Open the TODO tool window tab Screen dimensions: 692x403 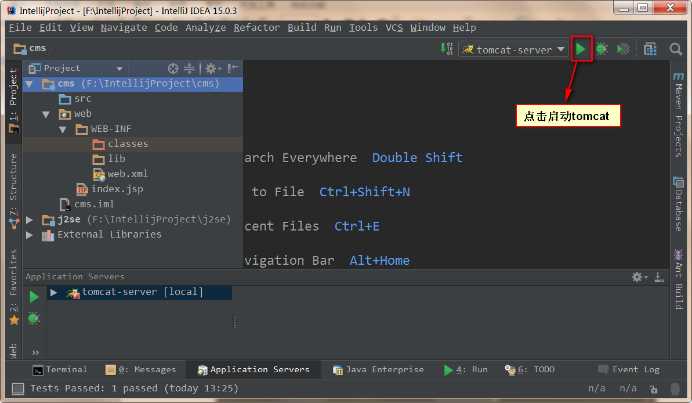pos(530,369)
